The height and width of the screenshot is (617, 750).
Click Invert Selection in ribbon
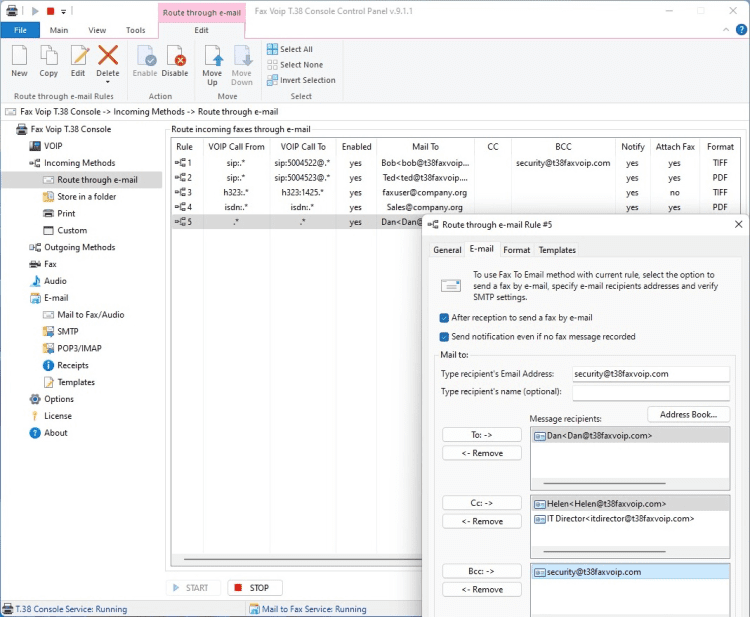pyautogui.click(x=300, y=80)
